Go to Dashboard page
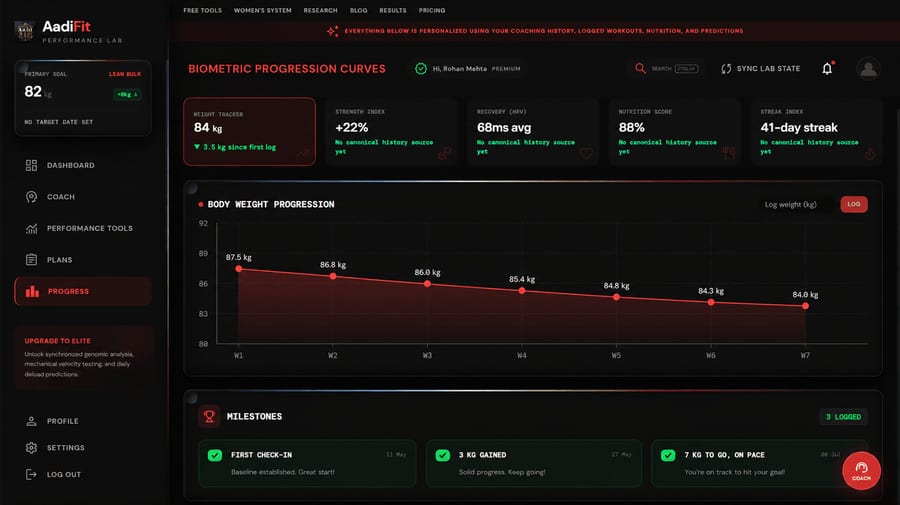Image resolution: width=900 pixels, height=505 pixels. click(83, 165)
